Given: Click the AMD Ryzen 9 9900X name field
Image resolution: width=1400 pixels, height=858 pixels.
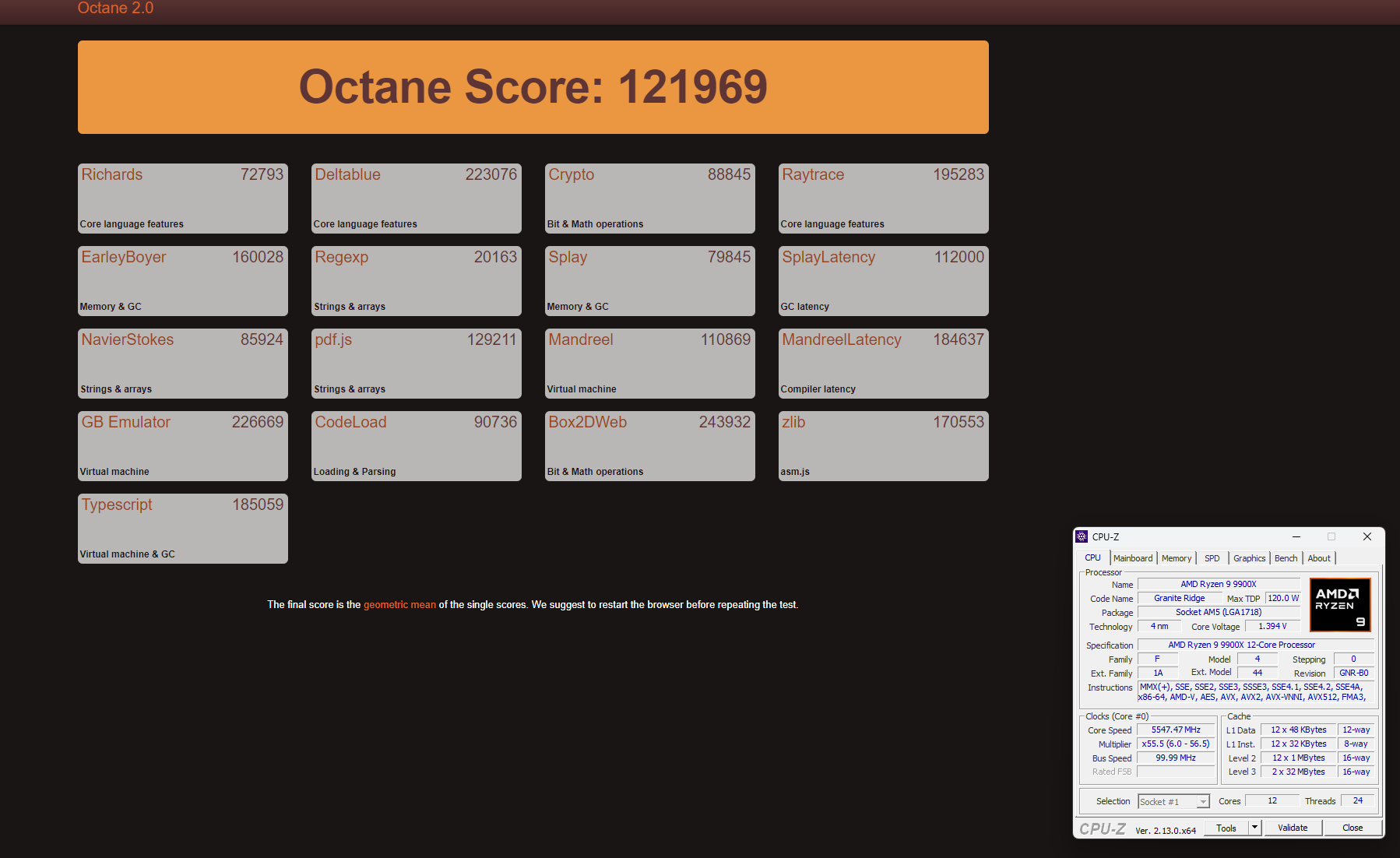Looking at the screenshot, I should pos(1219,584).
